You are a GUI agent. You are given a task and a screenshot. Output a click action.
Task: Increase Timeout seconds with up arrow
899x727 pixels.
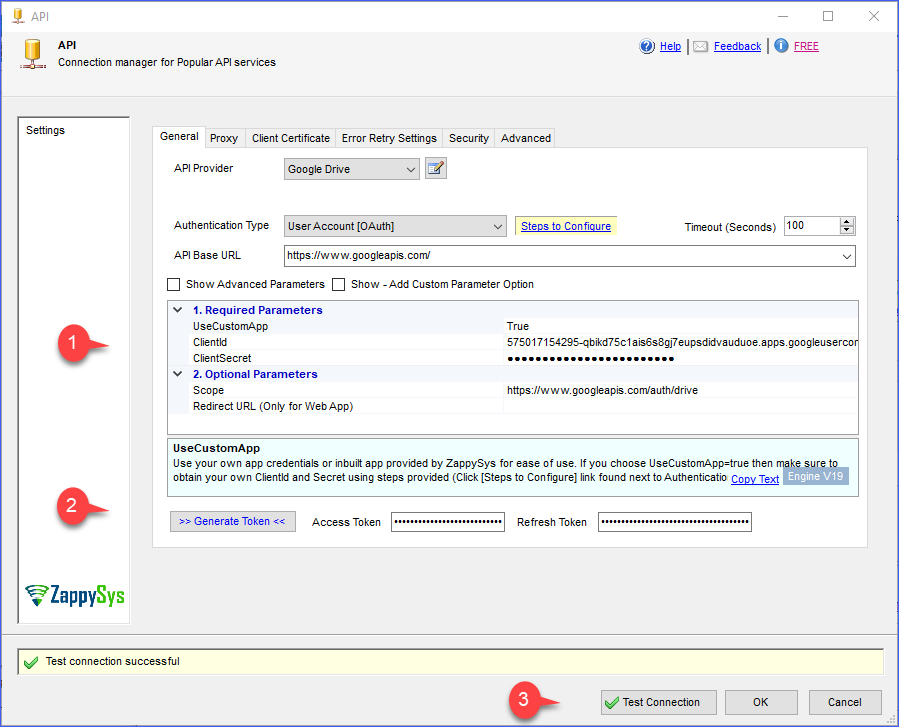[847, 222]
